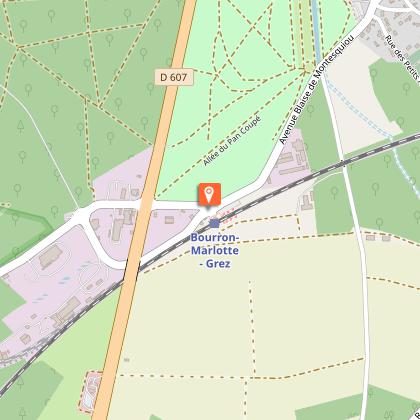
Task: Click the large building in pink industrial zone
Action: (51, 256)
